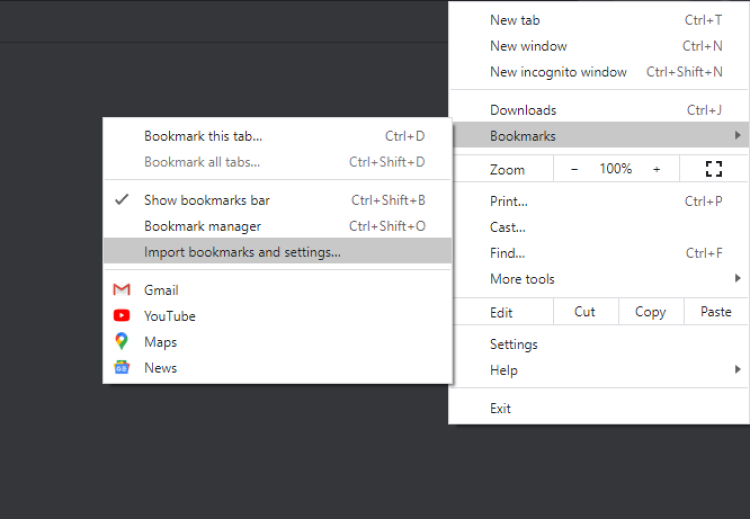Open Bookmark manager

pyautogui.click(x=202, y=226)
